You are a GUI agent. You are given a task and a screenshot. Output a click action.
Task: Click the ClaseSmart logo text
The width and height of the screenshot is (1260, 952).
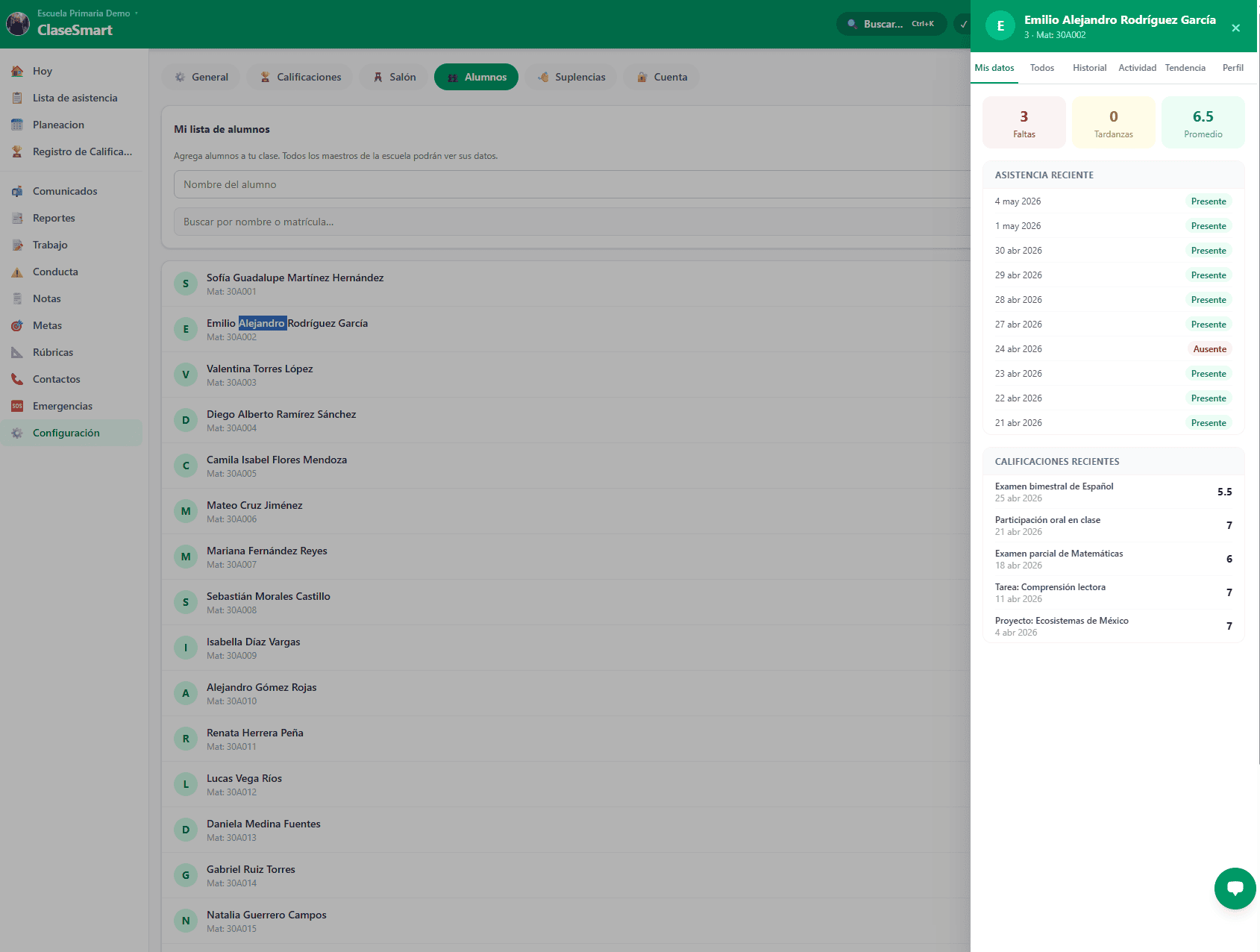click(75, 30)
